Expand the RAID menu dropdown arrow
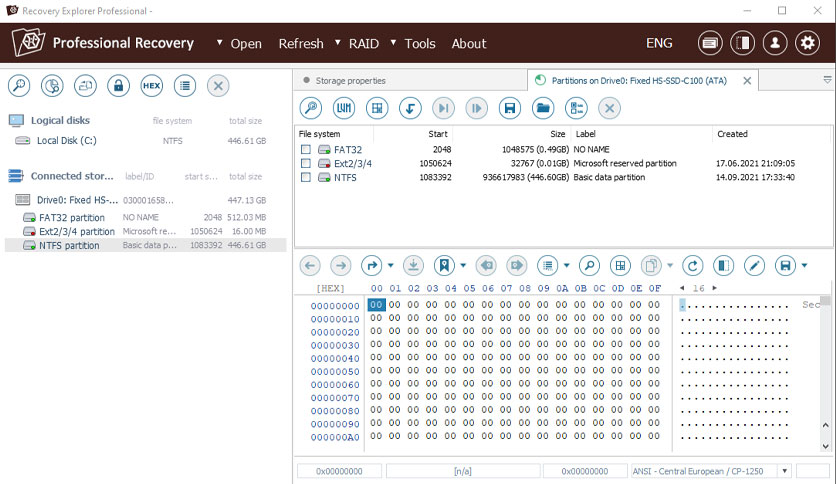This screenshot has width=836, height=484. (337, 43)
